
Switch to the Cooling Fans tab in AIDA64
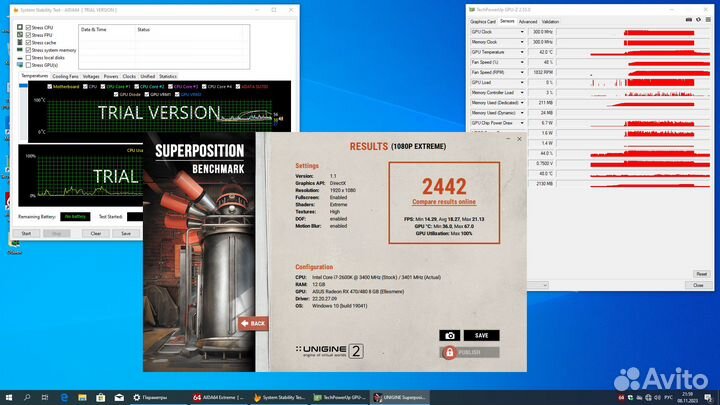pos(65,77)
